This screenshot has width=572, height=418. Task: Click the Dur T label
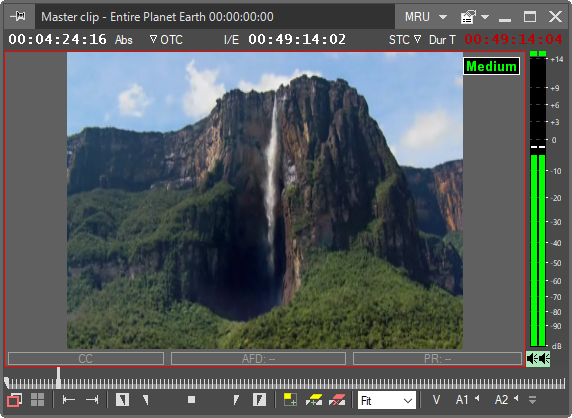point(442,40)
